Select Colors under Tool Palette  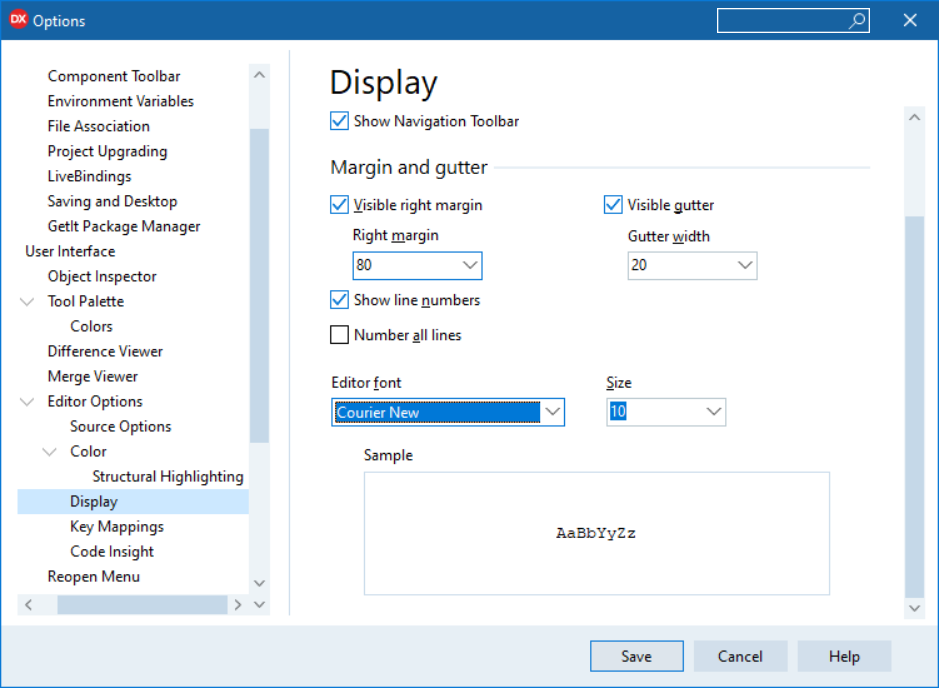pyautogui.click(x=92, y=326)
